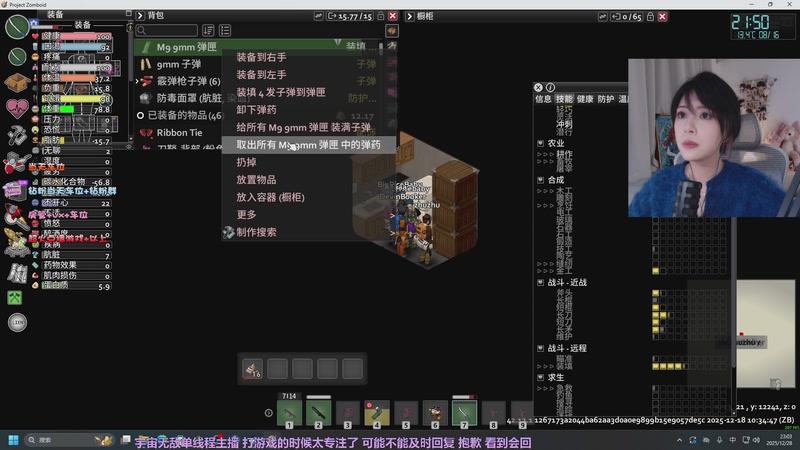Select hotbar slot 6 item

435,413
